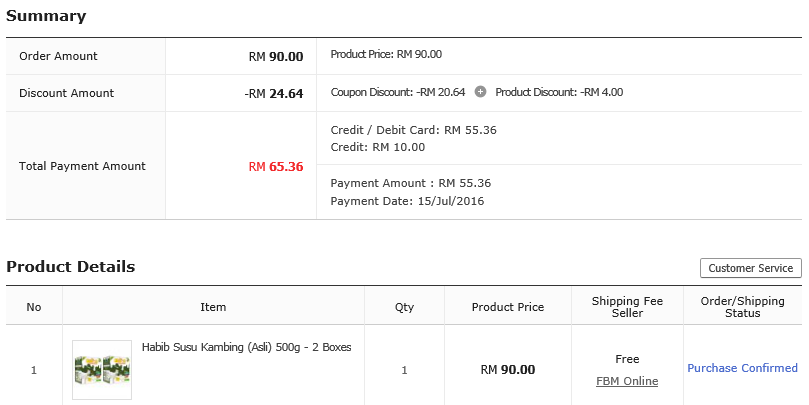Click the Summary heading
This screenshot has height=405, width=809.
(46, 16)
